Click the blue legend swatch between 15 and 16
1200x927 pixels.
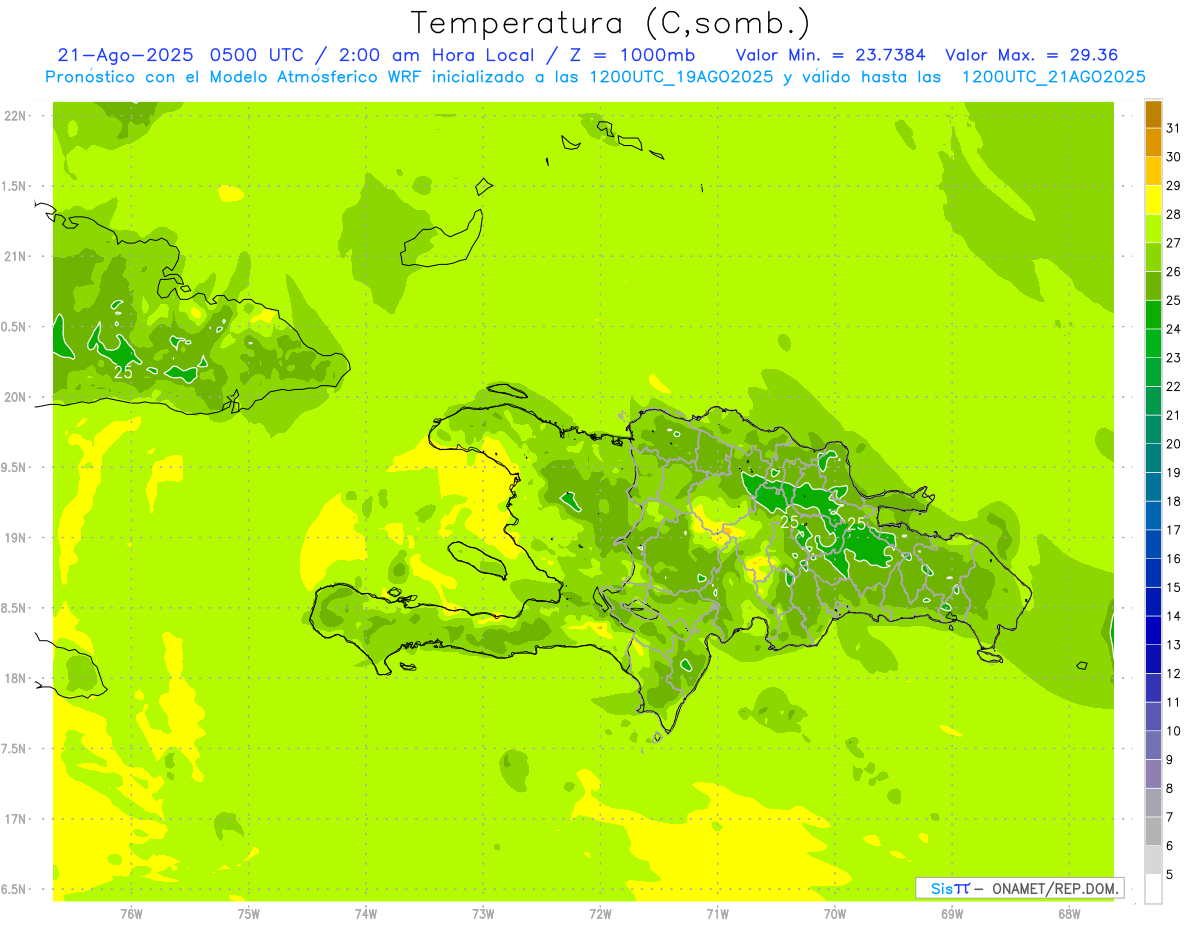[x=1153, y=573]
